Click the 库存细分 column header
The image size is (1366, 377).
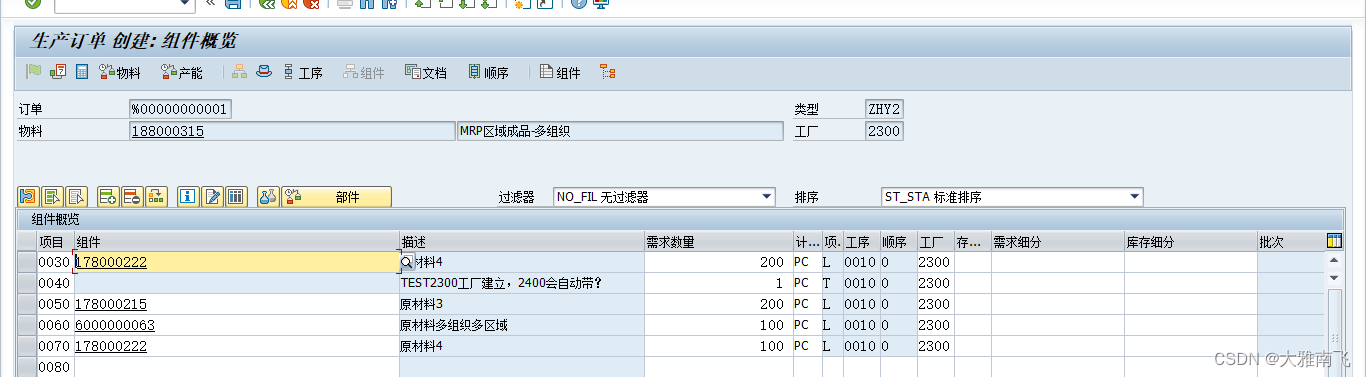tap(1190, 242)
